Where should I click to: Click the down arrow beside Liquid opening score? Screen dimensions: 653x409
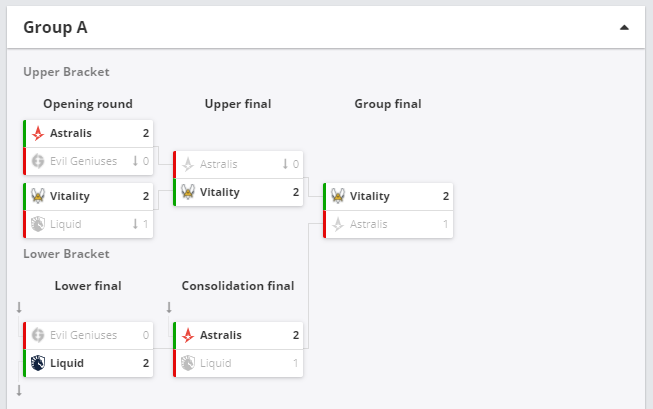(x=135, y=224)
